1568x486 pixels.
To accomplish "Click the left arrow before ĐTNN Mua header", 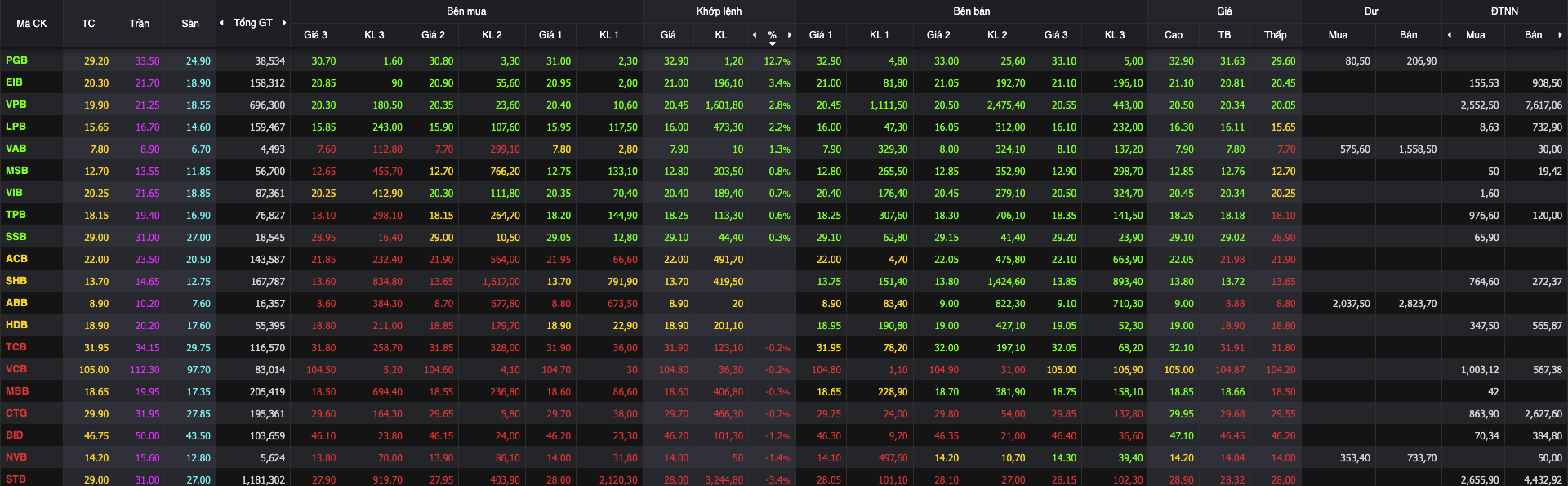I will [x=1450, y=35].
